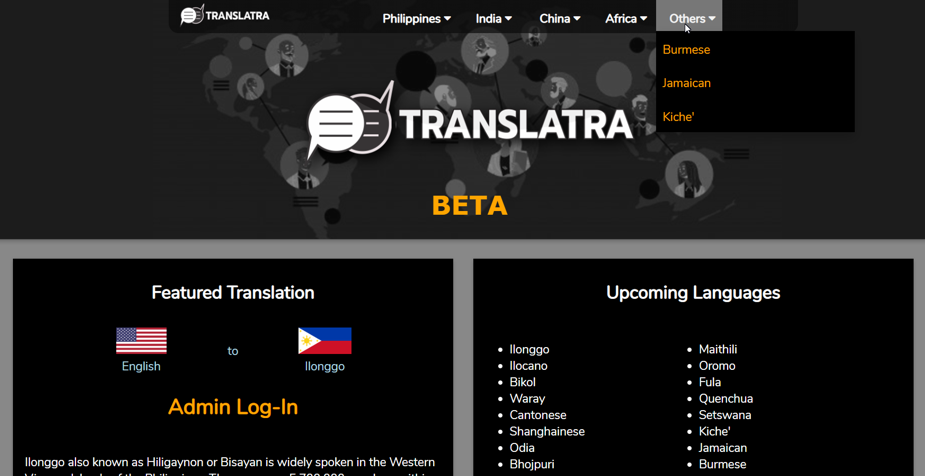Select Burmese from the Others menu
The height and width of the screenshot is (476, 925).
pos(686,50)
